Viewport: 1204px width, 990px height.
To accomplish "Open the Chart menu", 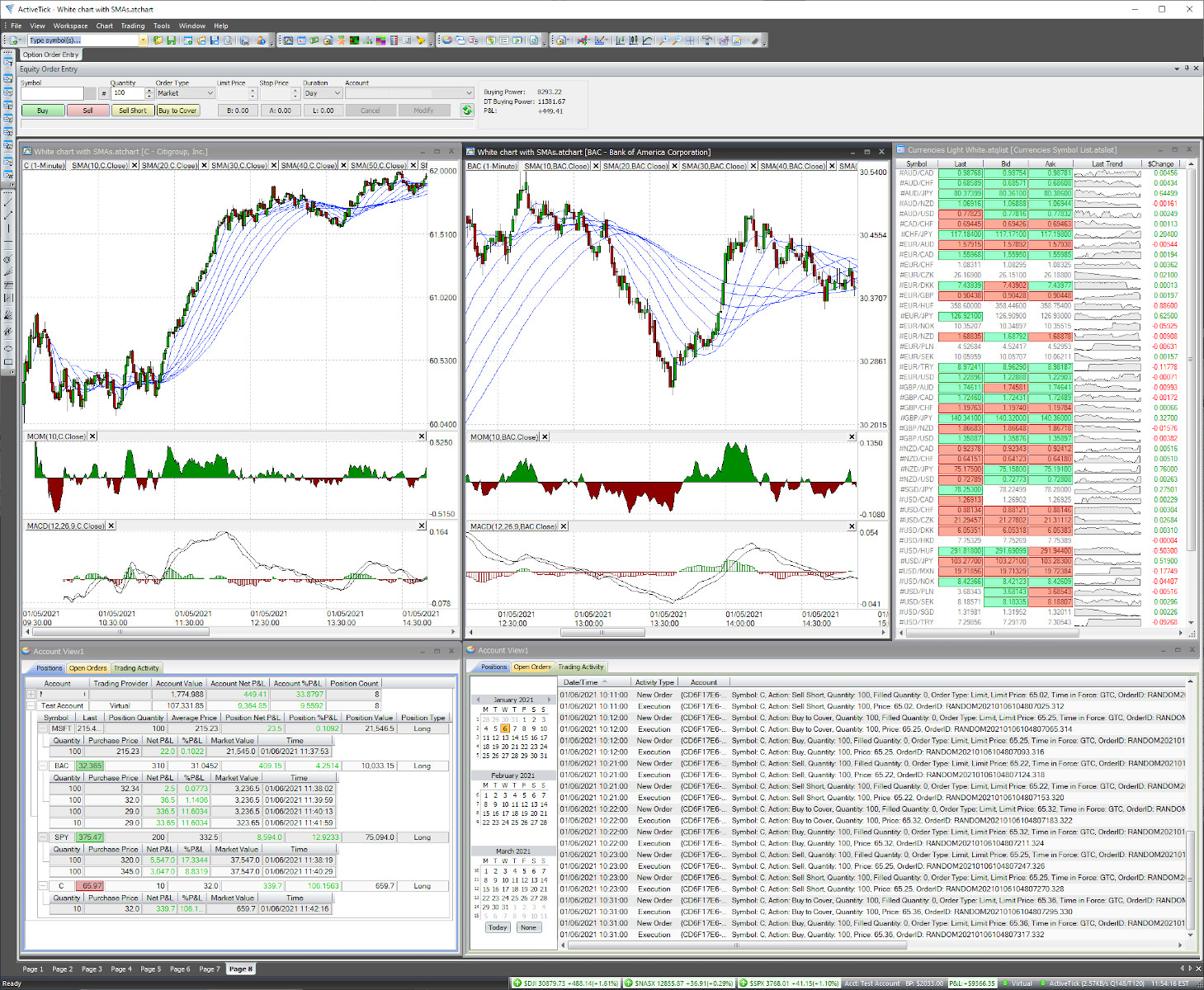I will pyautogui.click(x=104, y=26).
